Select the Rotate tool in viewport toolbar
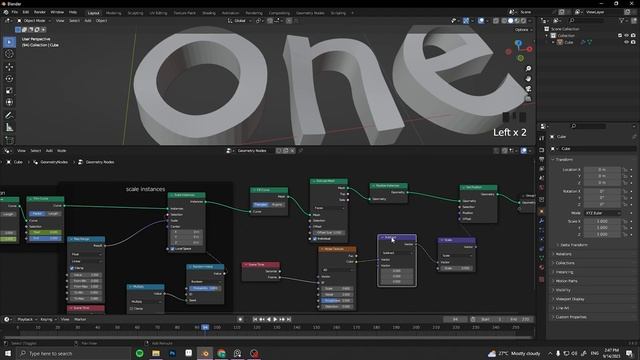Image resolution: width=640 pixels, height=360 pixels. [9, 78]
